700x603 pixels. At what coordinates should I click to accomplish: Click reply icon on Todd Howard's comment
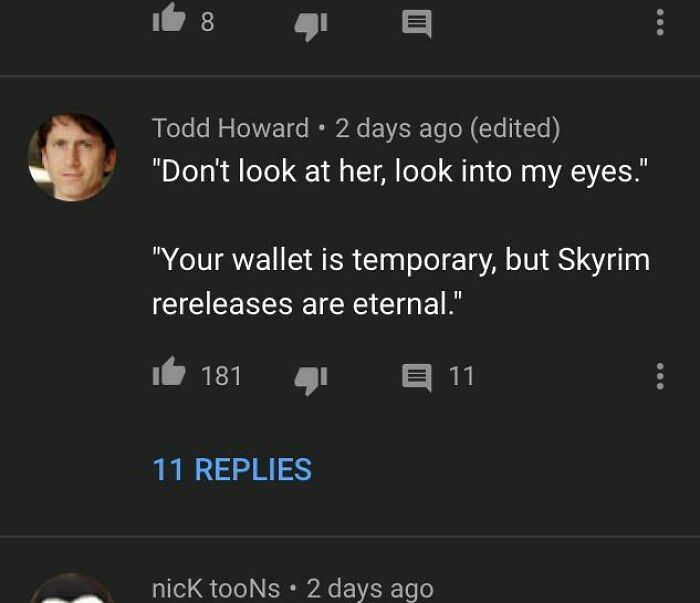416,377
